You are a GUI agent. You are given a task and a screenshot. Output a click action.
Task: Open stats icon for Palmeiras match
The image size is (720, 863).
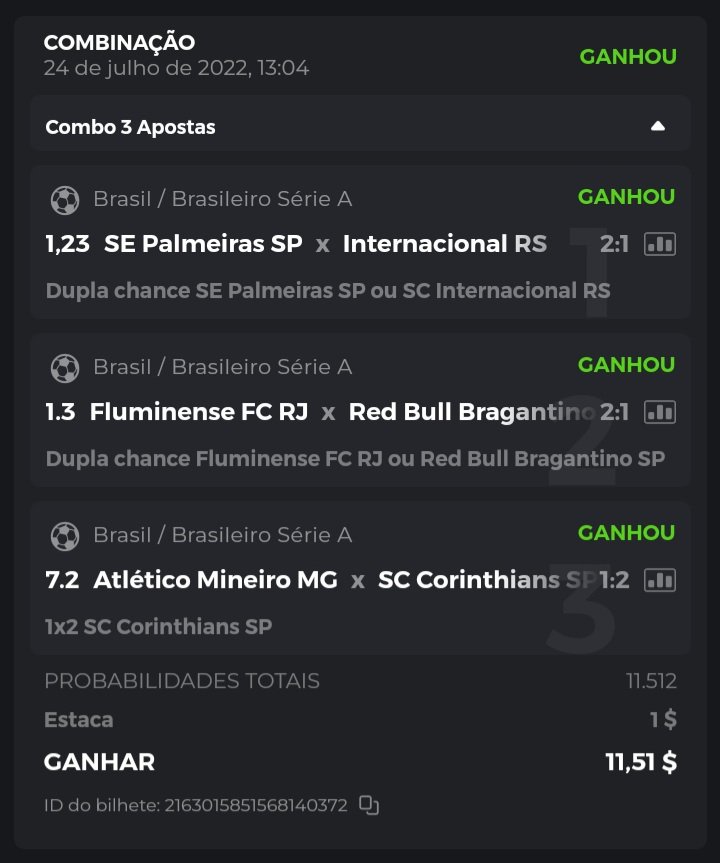point(660,244)
